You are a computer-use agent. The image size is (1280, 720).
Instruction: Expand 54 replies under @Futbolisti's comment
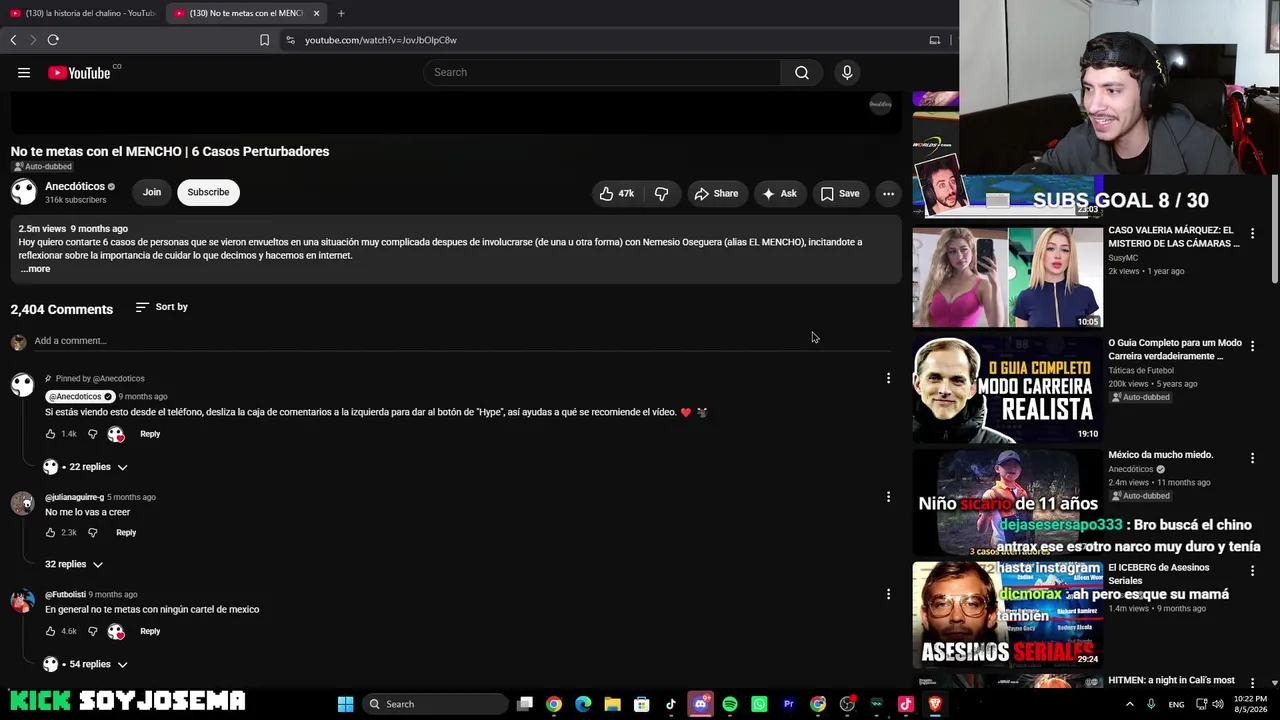tap(86, 664)
